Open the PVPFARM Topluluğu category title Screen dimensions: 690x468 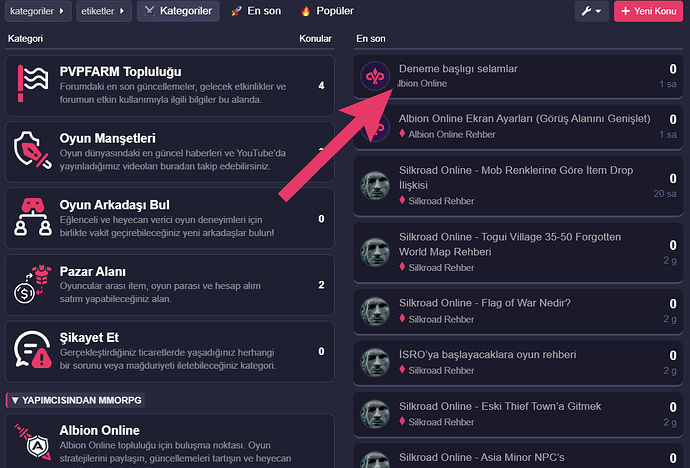(x=120, y=72)
